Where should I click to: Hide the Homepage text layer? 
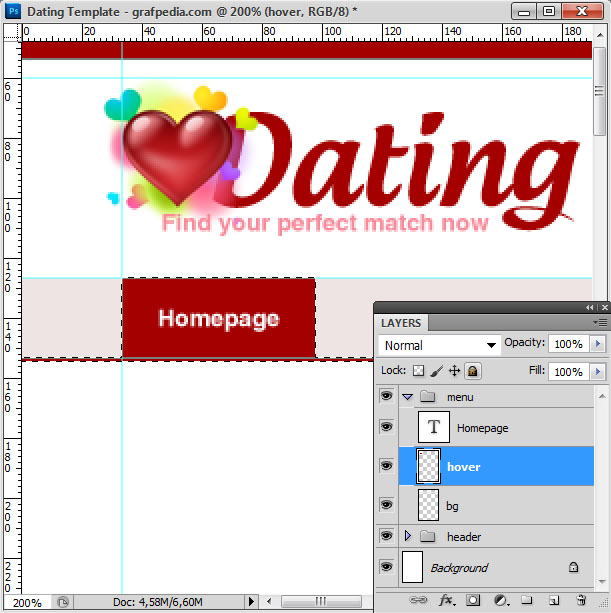[x=386, y=427]
